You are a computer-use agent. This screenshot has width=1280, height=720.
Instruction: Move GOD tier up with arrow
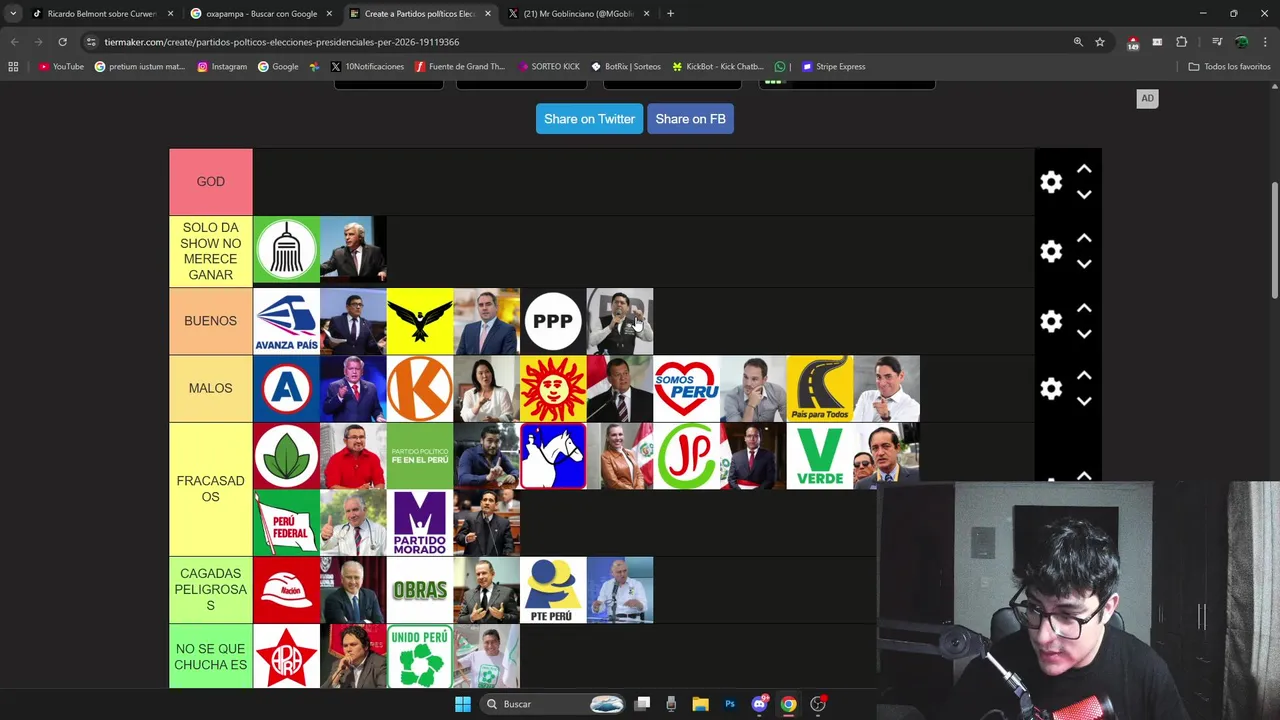point(1084,170)
